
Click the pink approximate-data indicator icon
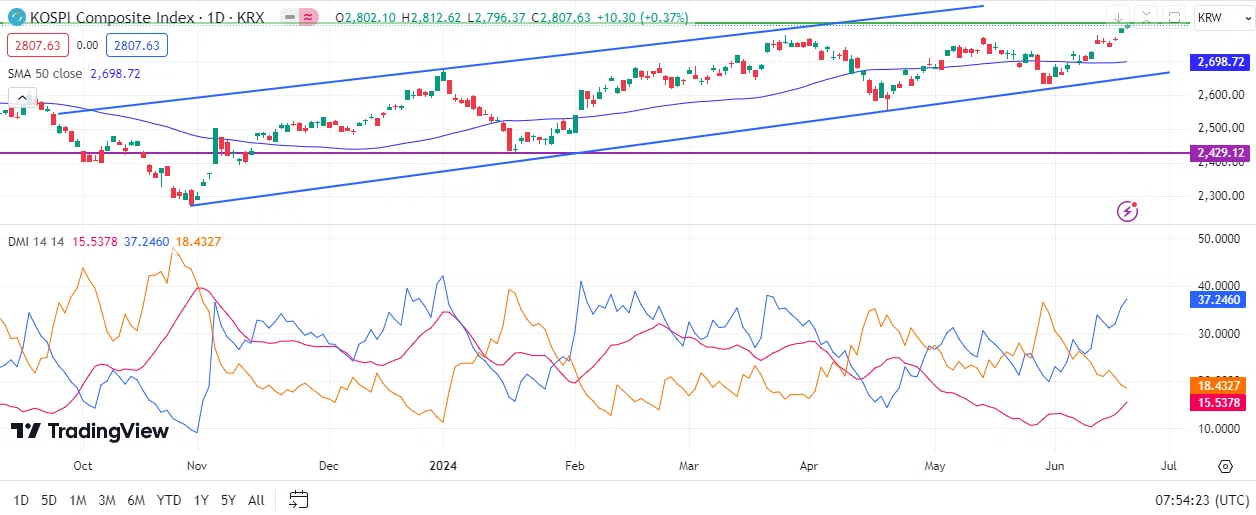(310, 18)
